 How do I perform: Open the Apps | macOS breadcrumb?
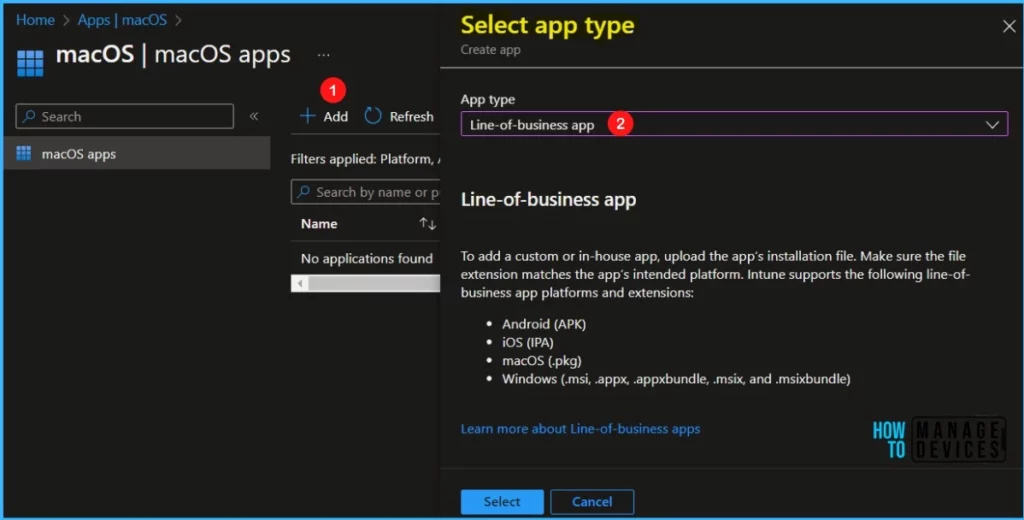(x=122, y=20)
